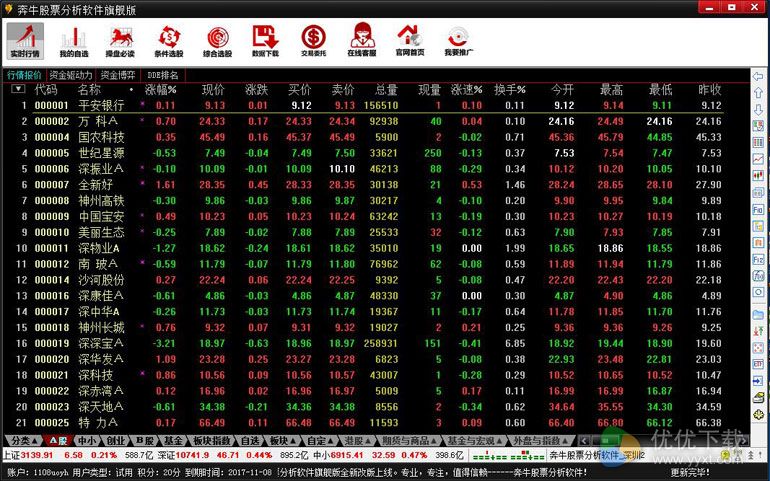Click the 深证 index value 10741.9
The width and height of the screenshot is (770, 481).
(x=191, y=455)
